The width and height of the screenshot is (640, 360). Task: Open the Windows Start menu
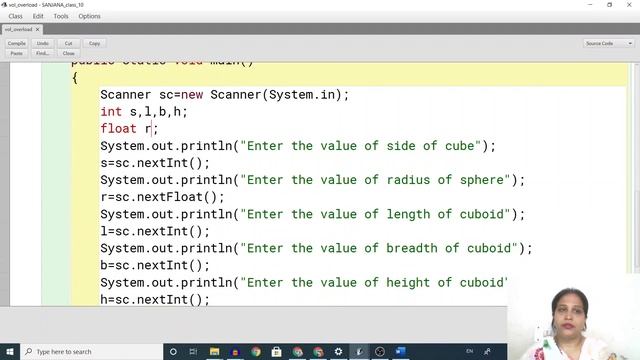(10, 351)
